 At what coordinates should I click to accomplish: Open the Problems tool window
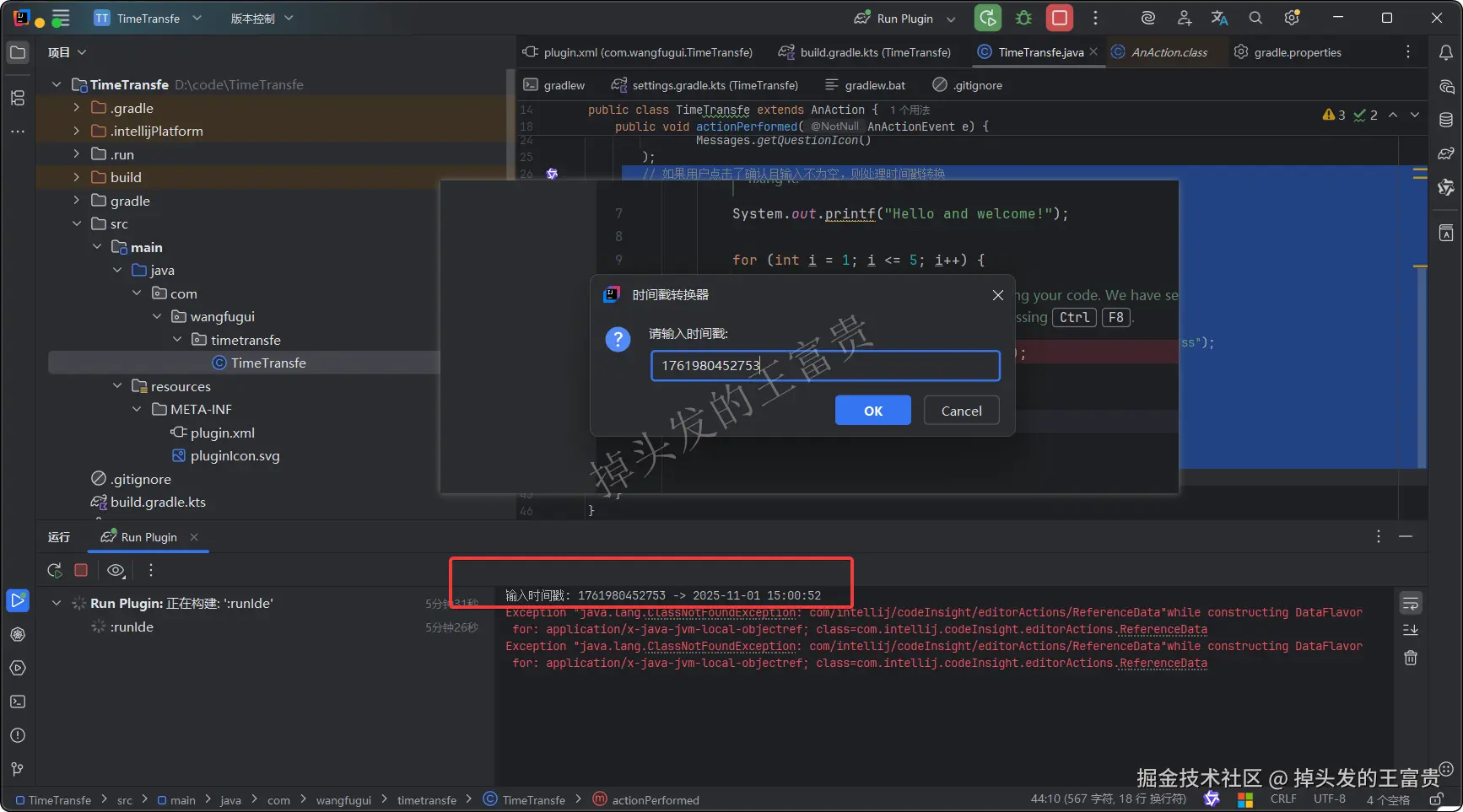(x=18, y=735)
